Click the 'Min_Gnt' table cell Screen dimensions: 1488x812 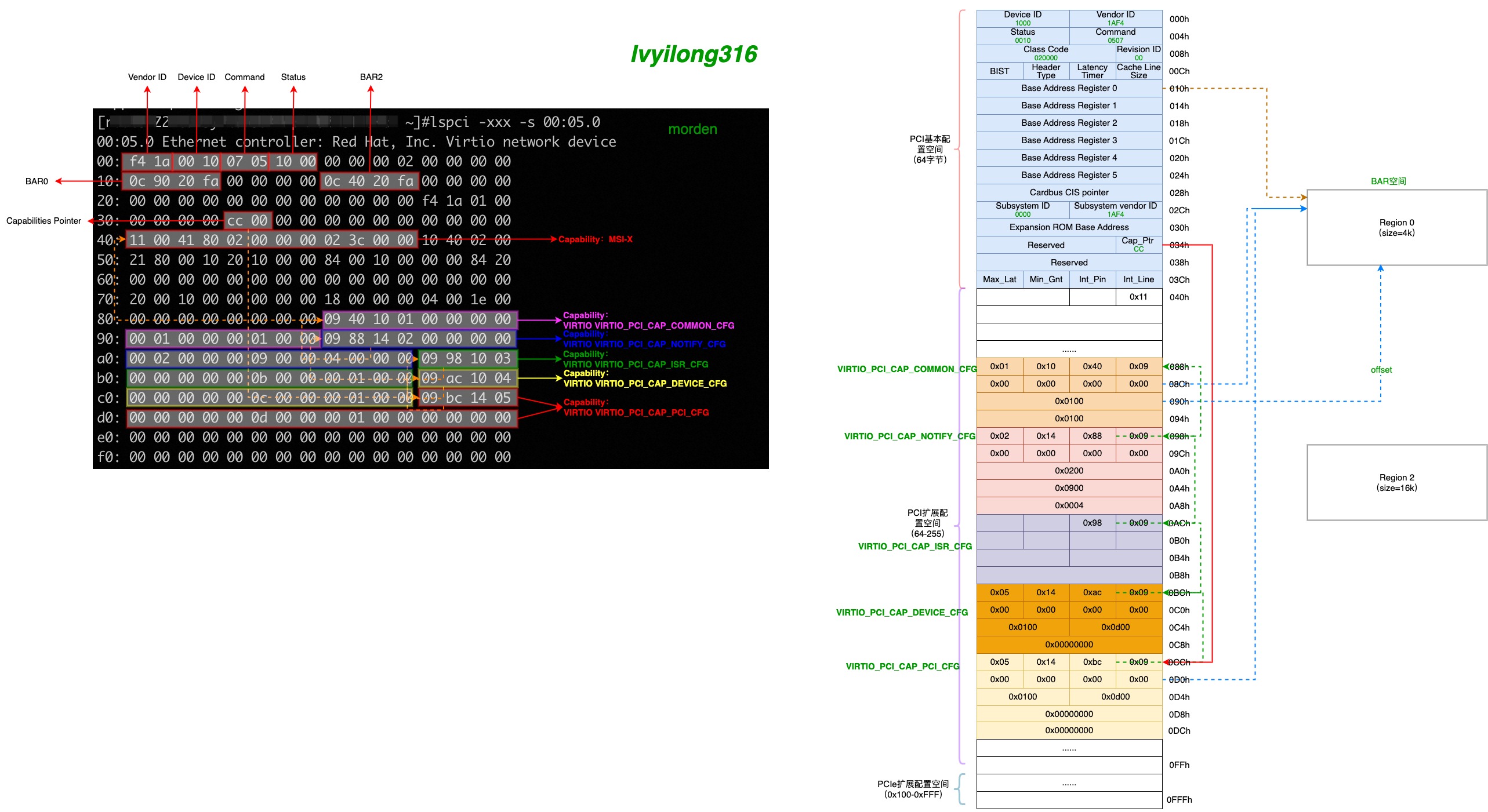point(1046,279)
